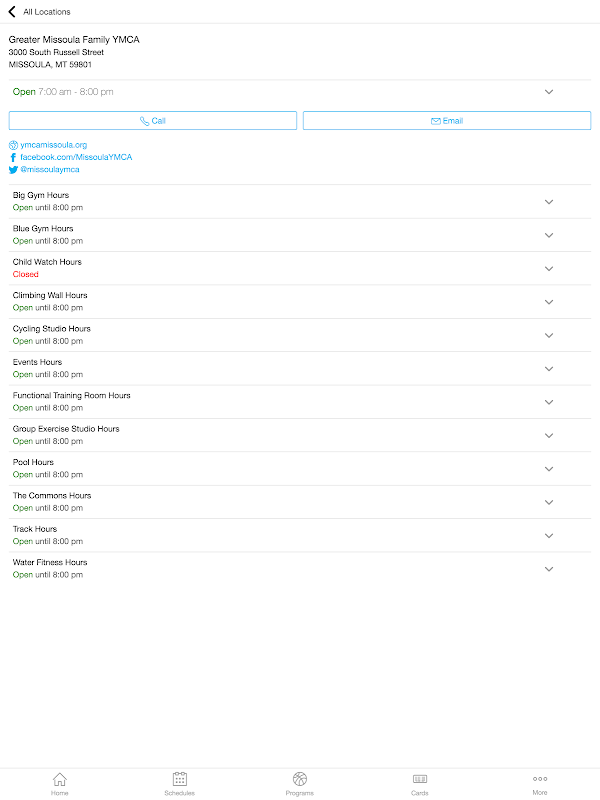
Task: Select the Climbing Wall Hours label
Action: click(50, 295)
